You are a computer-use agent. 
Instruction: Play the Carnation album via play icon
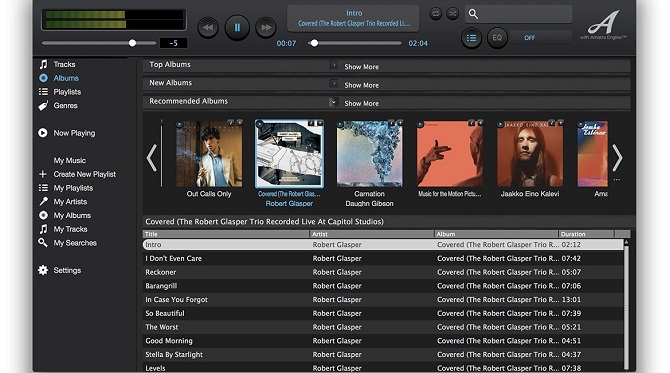(x=340, y=124)
